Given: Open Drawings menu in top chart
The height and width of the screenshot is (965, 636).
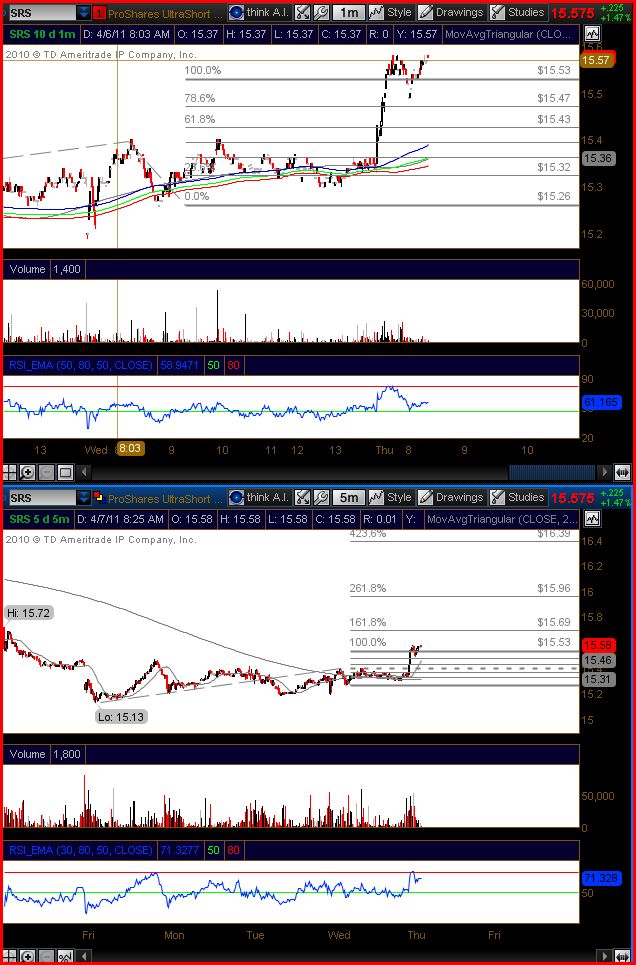Looking at the screenshot, I should 451,12.
